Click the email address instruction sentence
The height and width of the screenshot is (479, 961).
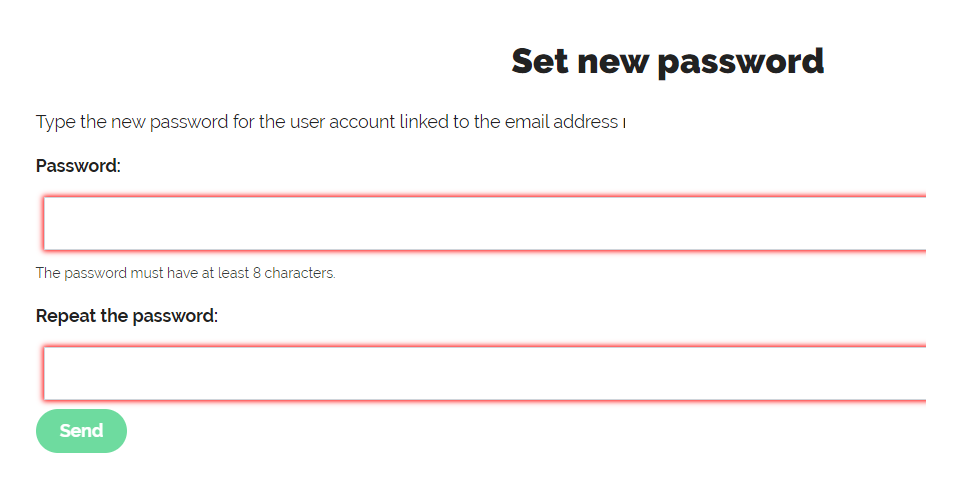(x=330, y=122)
